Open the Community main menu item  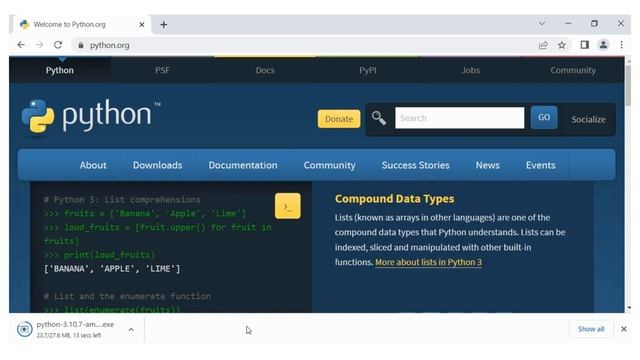point(329,165)
